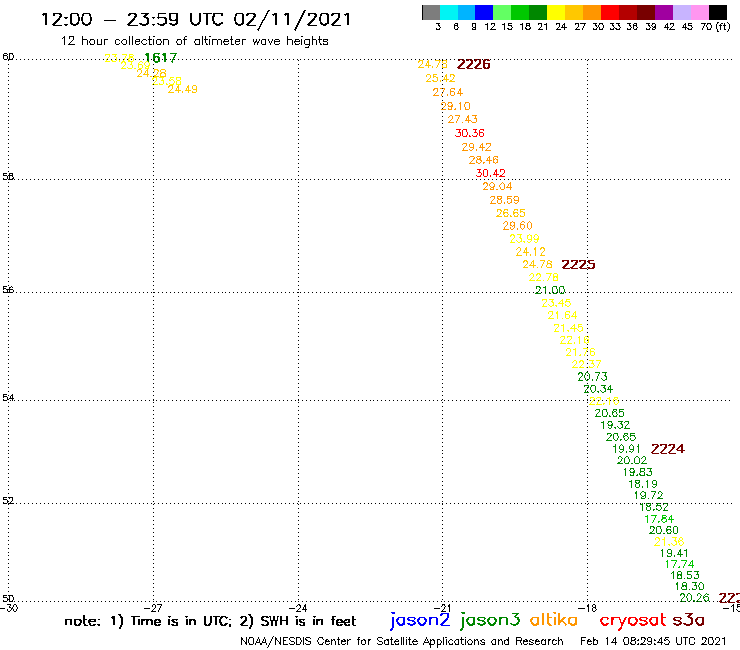Select the 28.59 wave height reading
Viewport: 740px width, 650px height.
pos(505,200)
